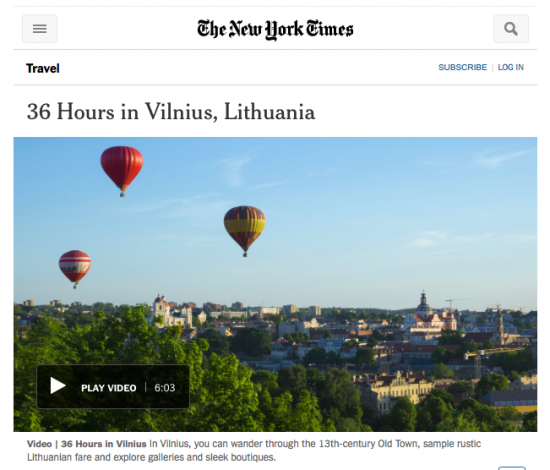This screenshot has width=550, height=470.
Task: Go to The New York Times homepage logo
Action: coord(275,29)
